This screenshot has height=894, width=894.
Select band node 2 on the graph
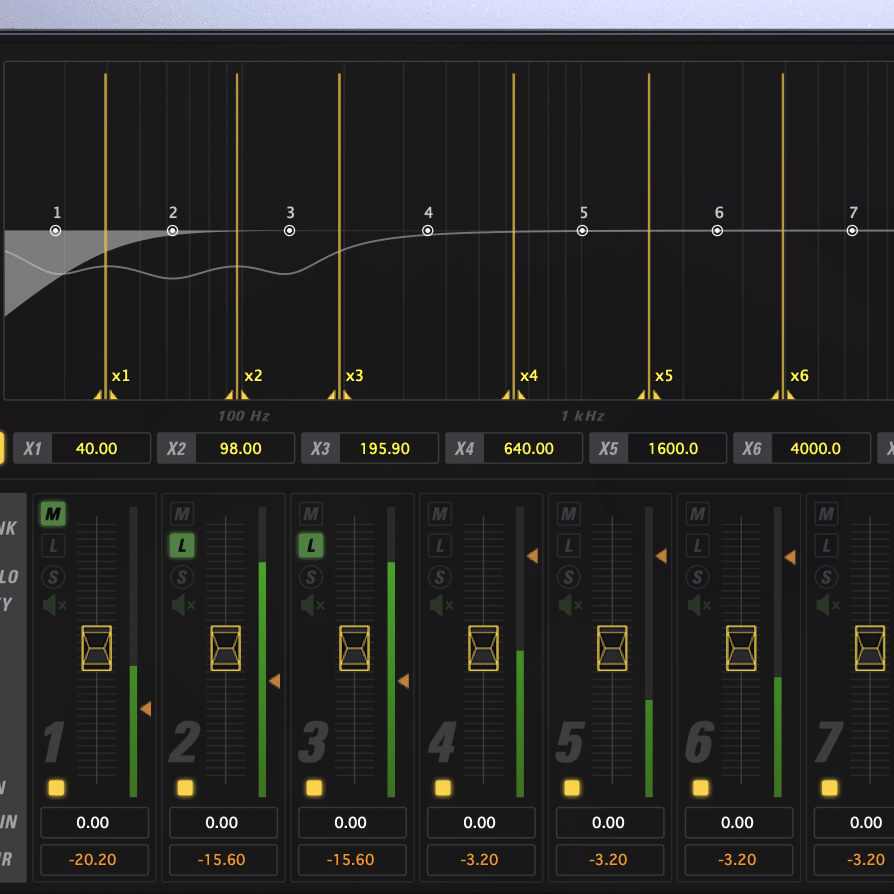pos(172,231)
